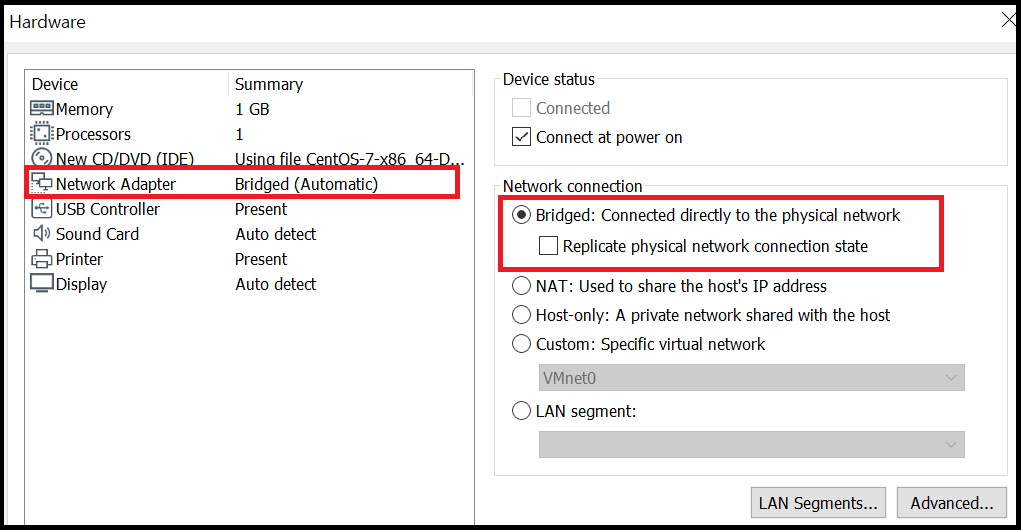Select NAT network connection option
Viewport: 1021px width, 530px height.
[x=521, y=286]
